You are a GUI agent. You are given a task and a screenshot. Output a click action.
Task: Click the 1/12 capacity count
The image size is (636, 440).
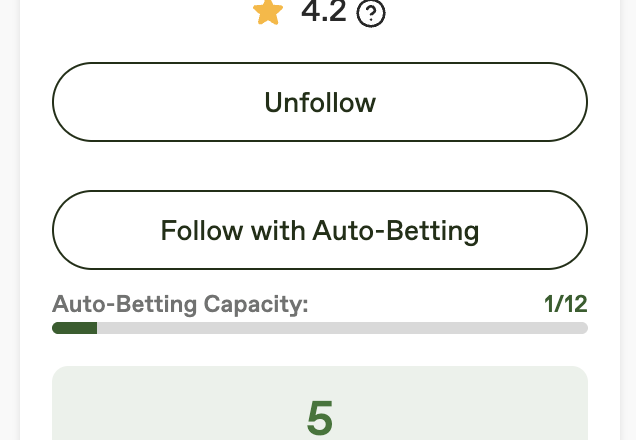[565, 304]
